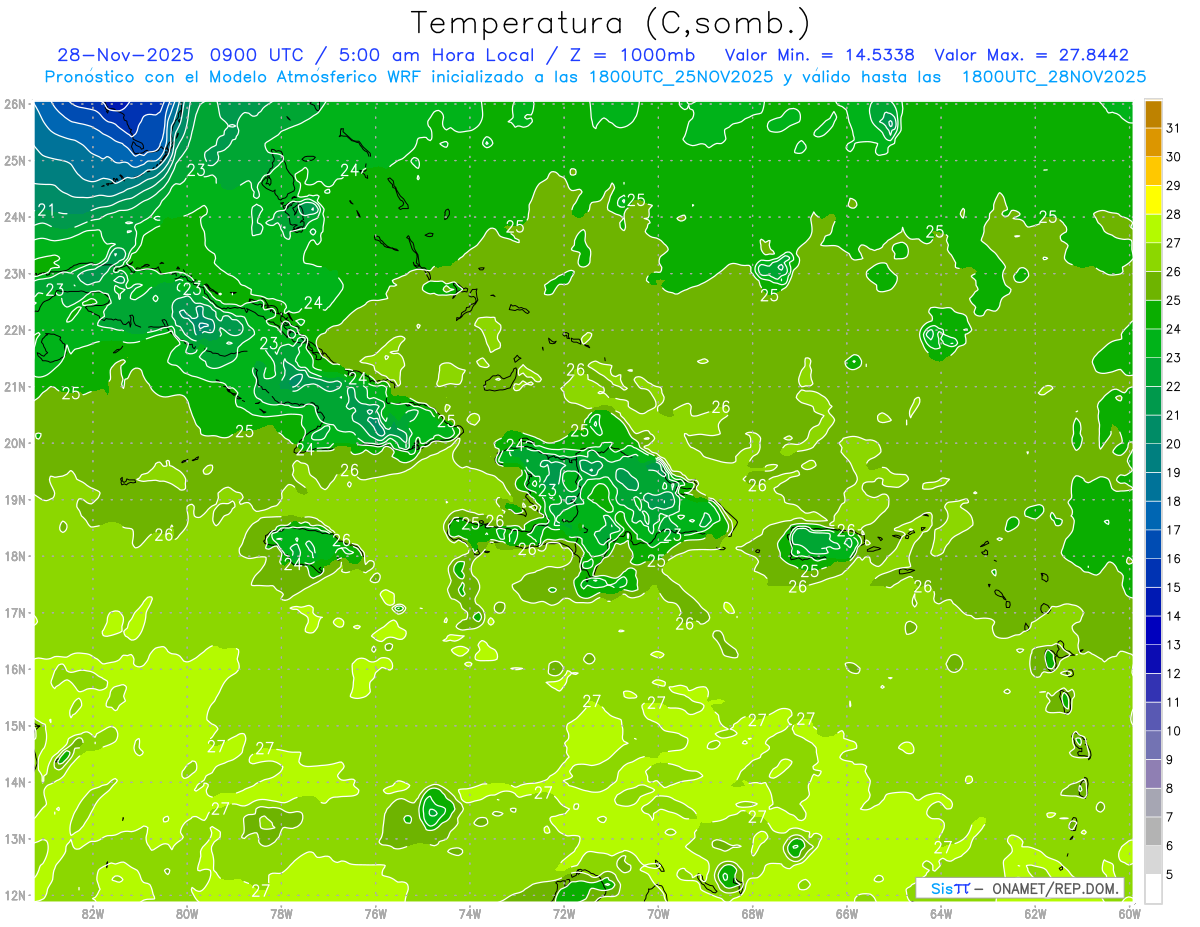Click legend label '5'
1200x927 pixels.
point(1170,874)
